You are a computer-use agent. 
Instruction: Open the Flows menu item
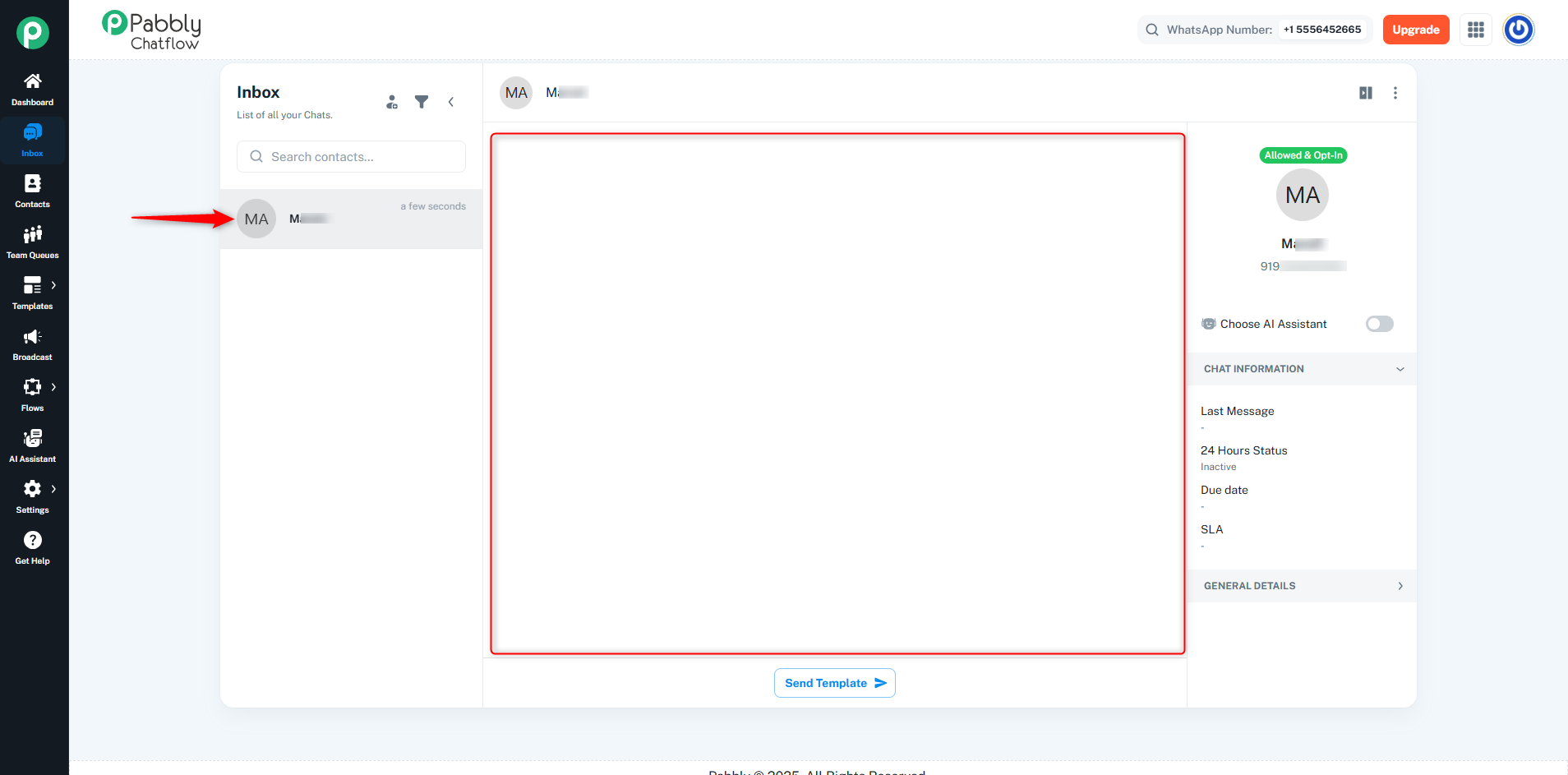[33, 395]
